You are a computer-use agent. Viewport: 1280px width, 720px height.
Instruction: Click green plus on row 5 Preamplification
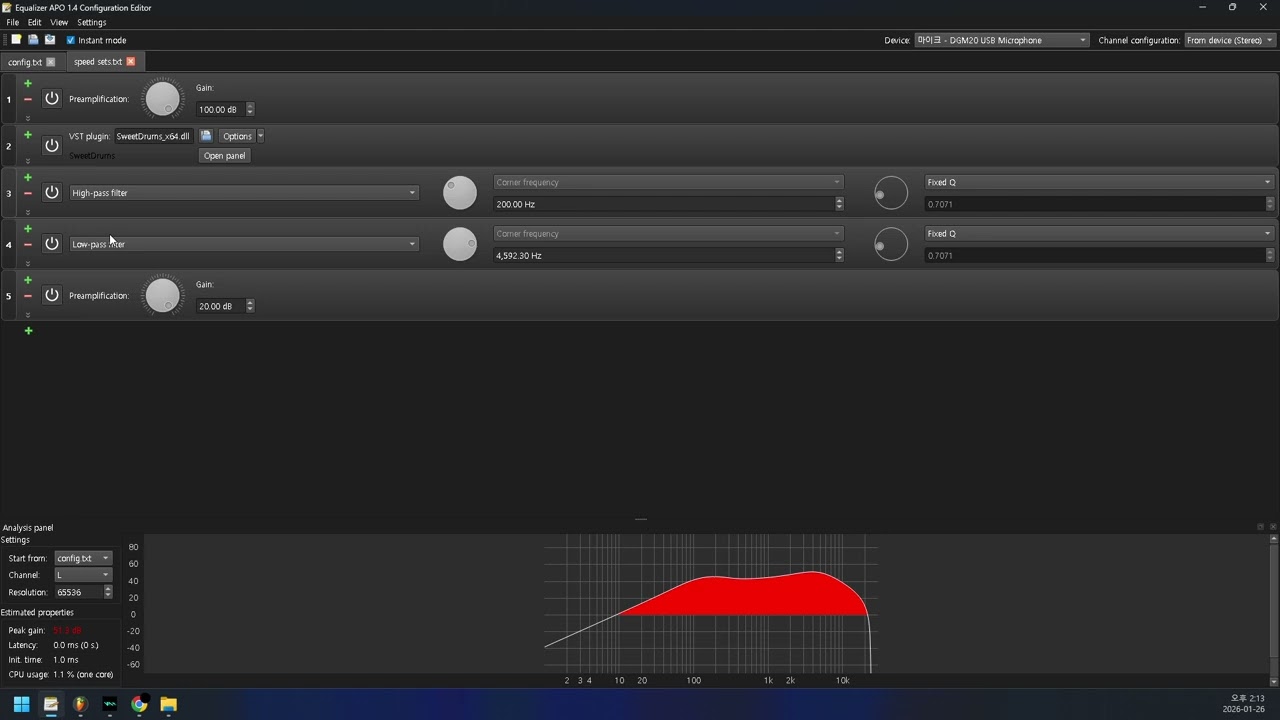(x=28, y=280)
